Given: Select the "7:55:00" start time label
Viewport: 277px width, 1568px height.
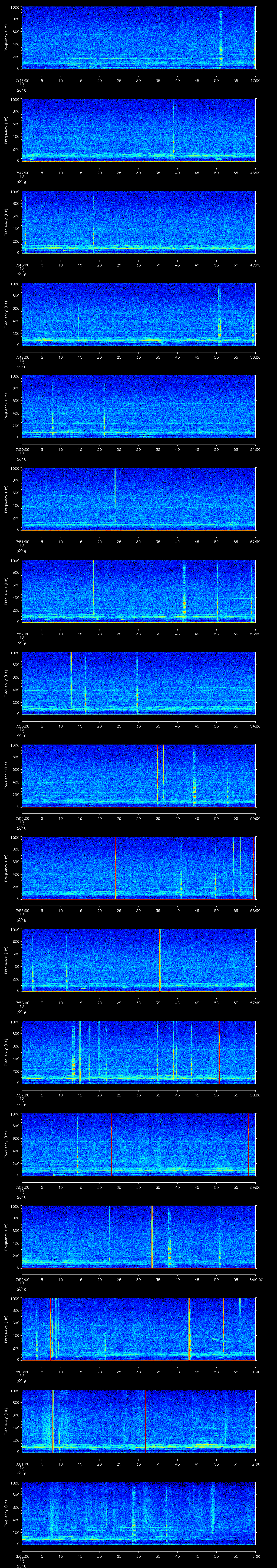Looking at the screenshot, I should (x=22, y=910).
